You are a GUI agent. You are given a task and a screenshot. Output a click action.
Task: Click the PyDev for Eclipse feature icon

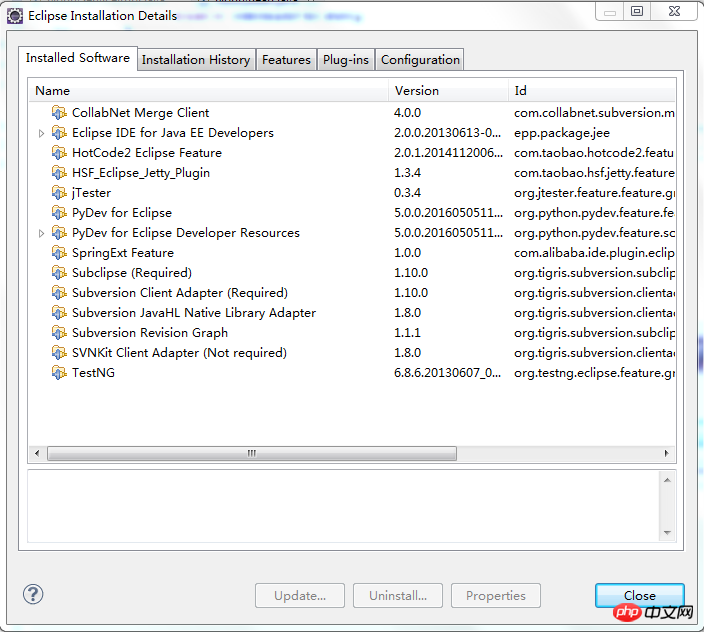pyautogui.click(x=59, y=213)
